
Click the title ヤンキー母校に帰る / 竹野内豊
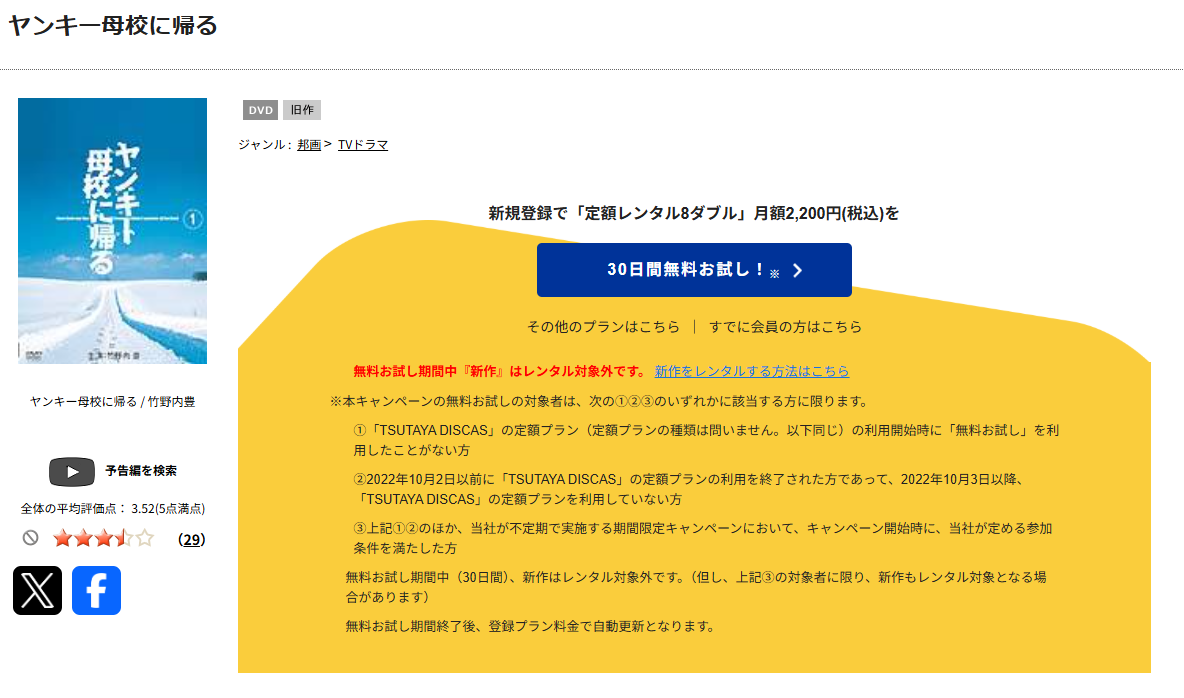(112, 399)
